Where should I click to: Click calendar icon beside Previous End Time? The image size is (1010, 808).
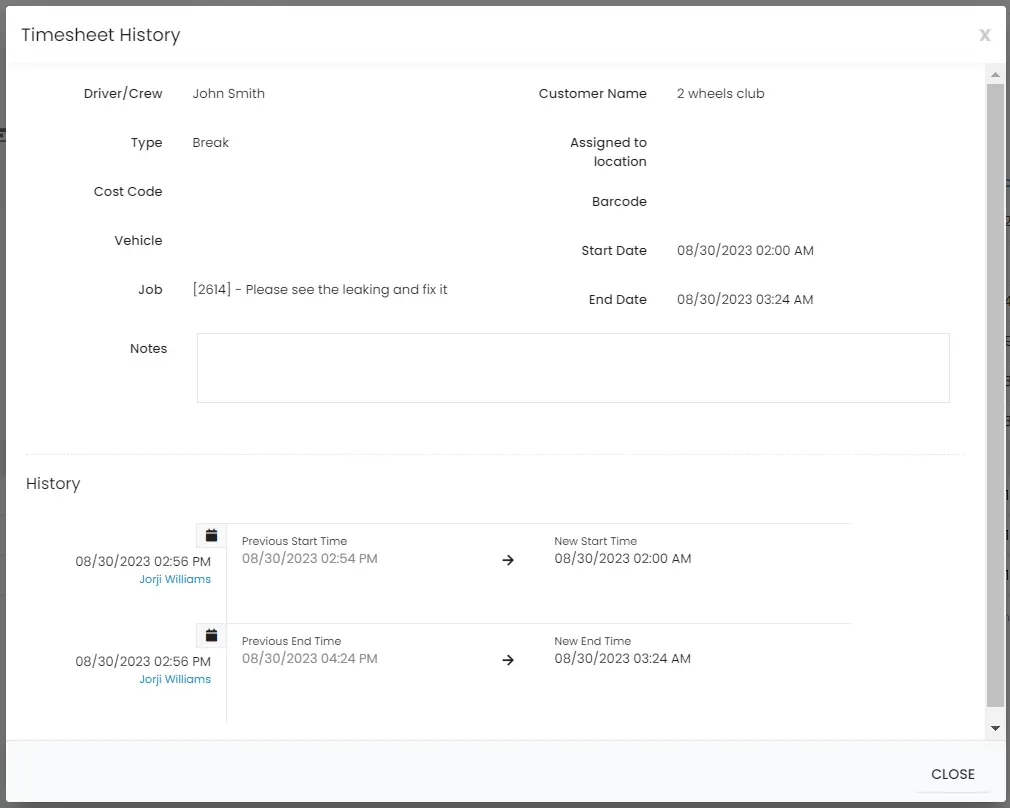coord(211,635)
